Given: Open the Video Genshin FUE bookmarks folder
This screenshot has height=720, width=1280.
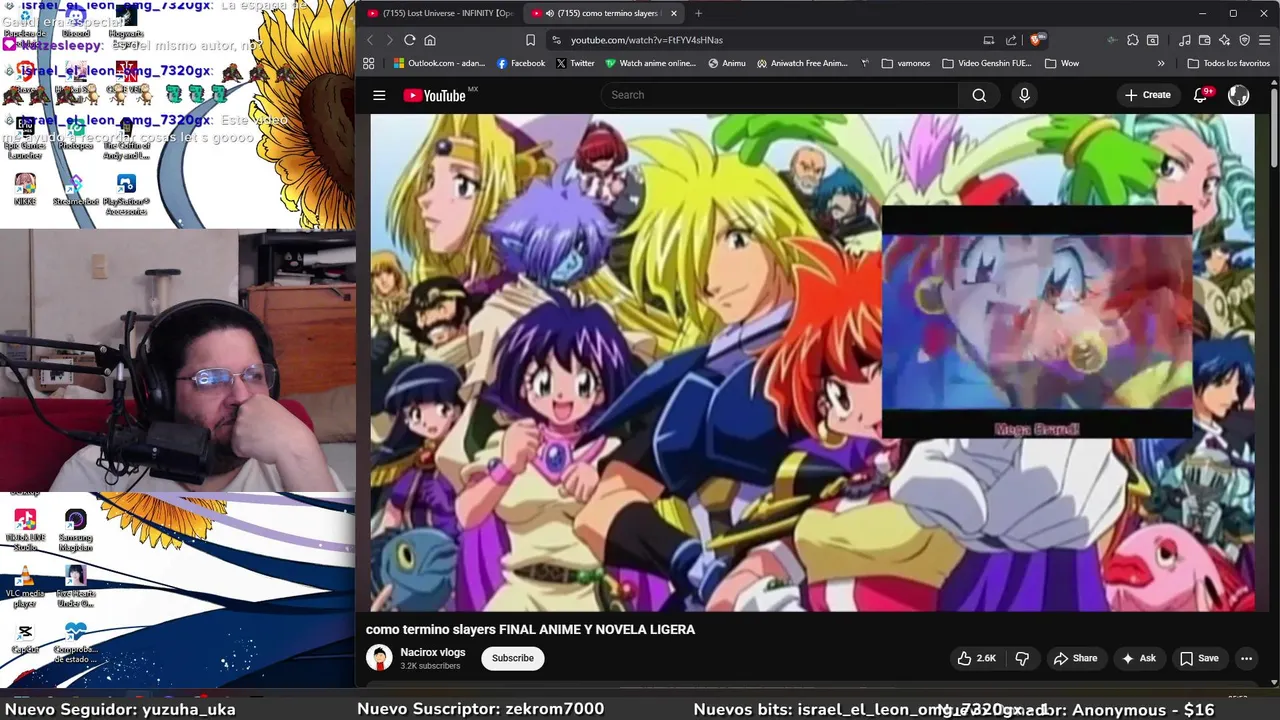Looking at the screenshot, I should tap(986, 63).
